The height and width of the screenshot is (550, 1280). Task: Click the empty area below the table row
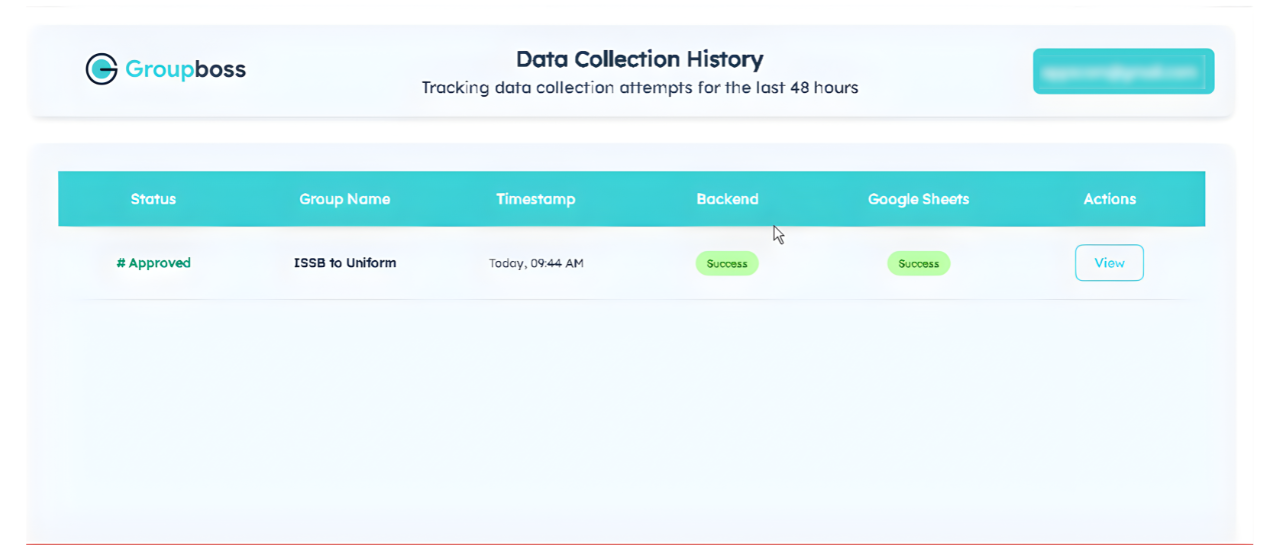coord(632,410)
